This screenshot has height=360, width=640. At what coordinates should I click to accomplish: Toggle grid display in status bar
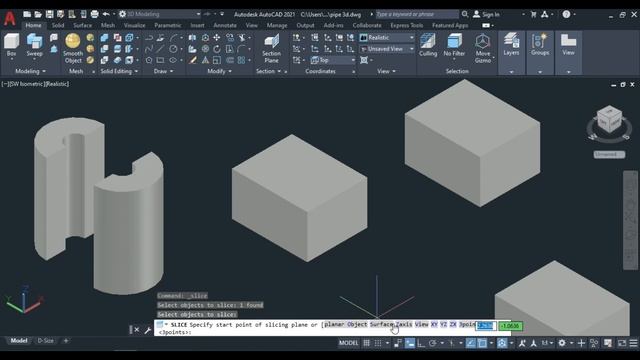(367, 343)
